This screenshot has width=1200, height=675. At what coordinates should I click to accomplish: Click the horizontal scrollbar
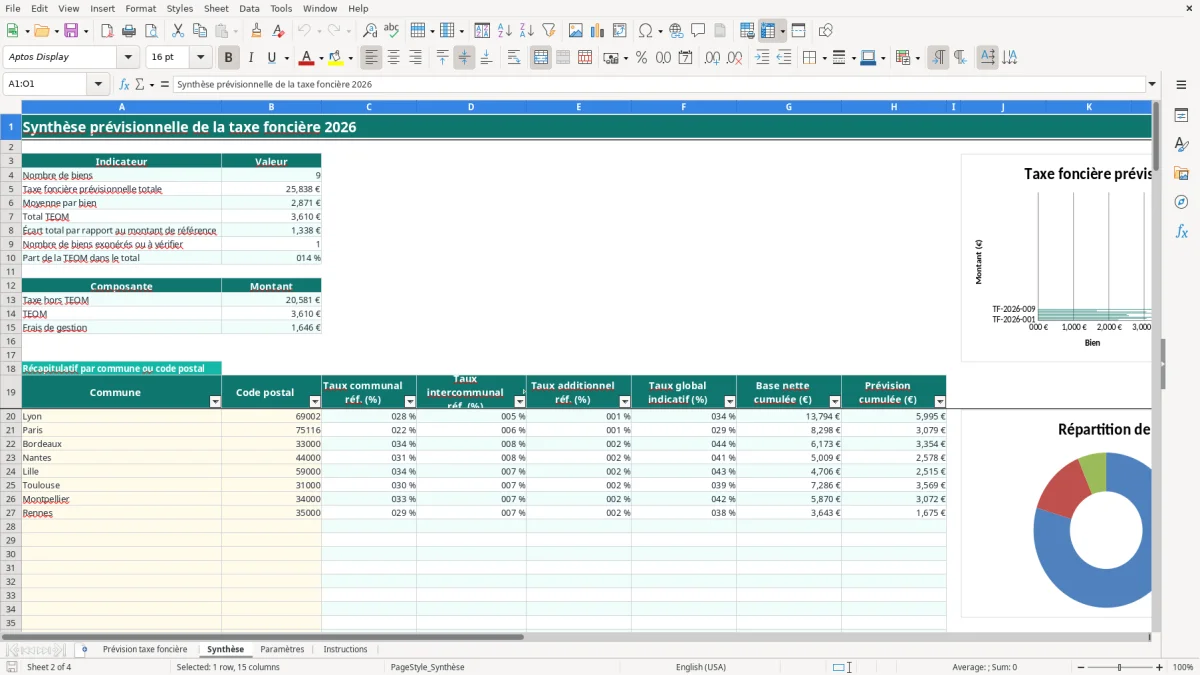coord(262,637)
